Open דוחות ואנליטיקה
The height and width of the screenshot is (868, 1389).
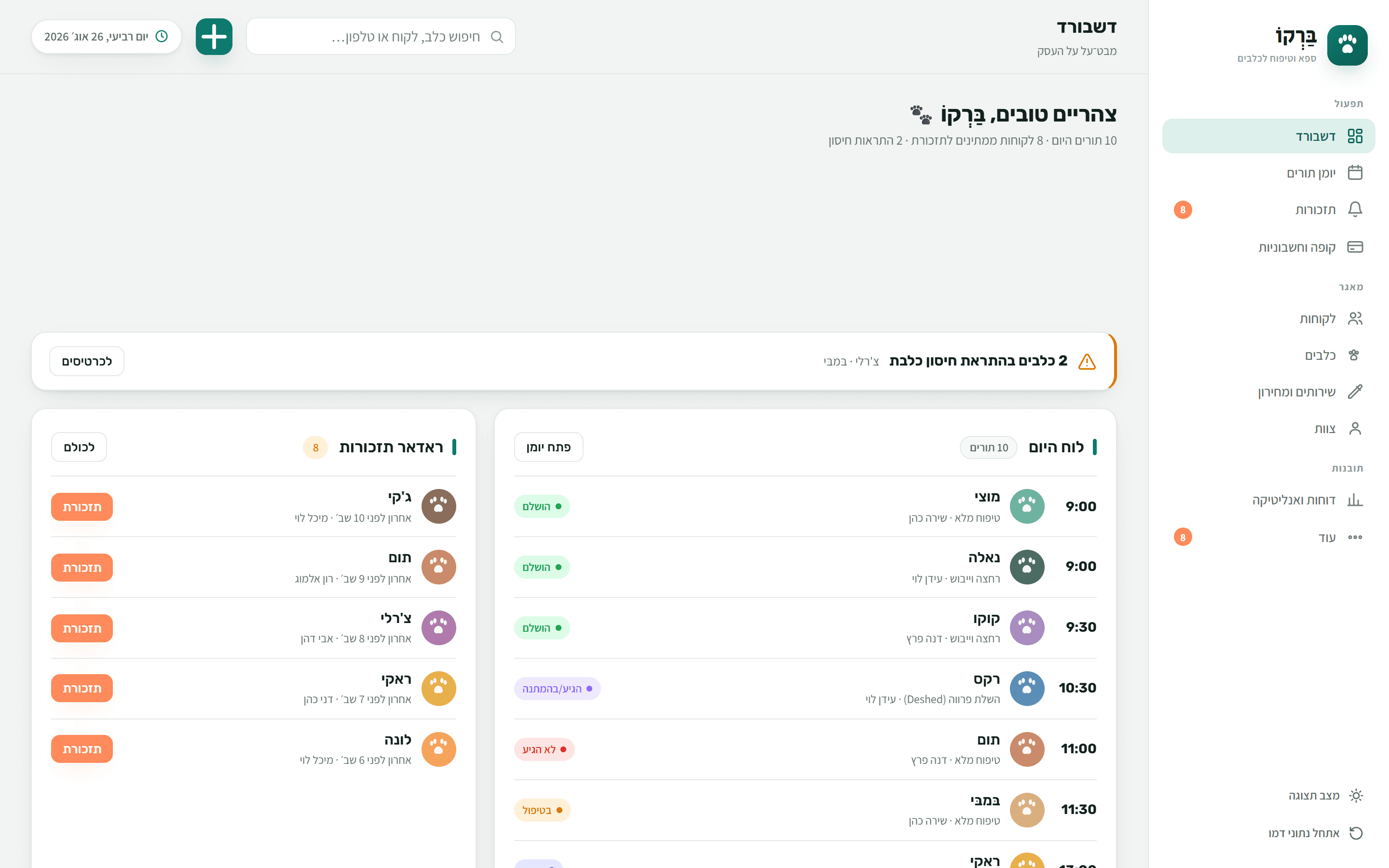pos(1268,500)
